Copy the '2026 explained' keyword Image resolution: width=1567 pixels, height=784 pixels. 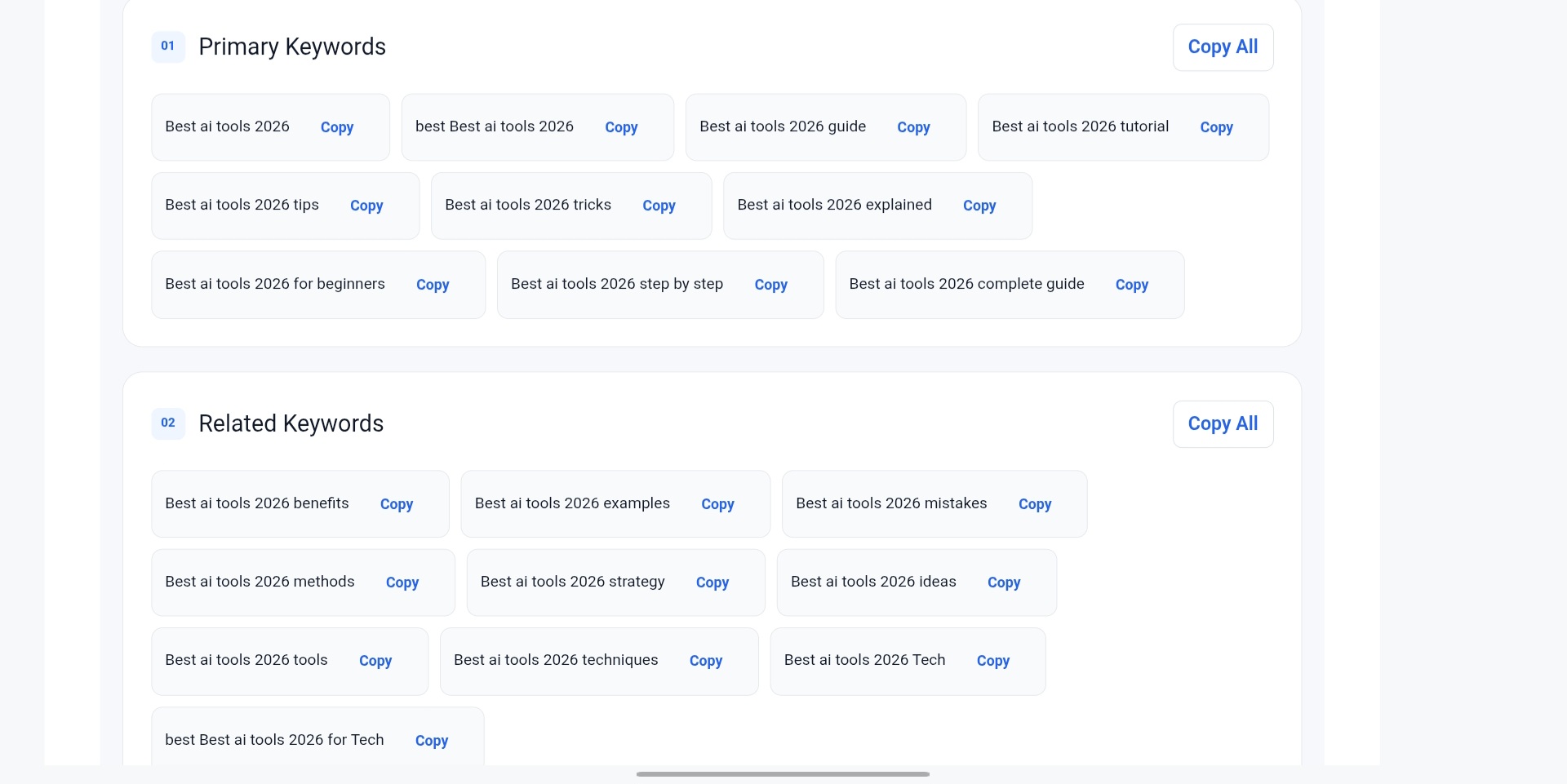click(x=979, y=206)
